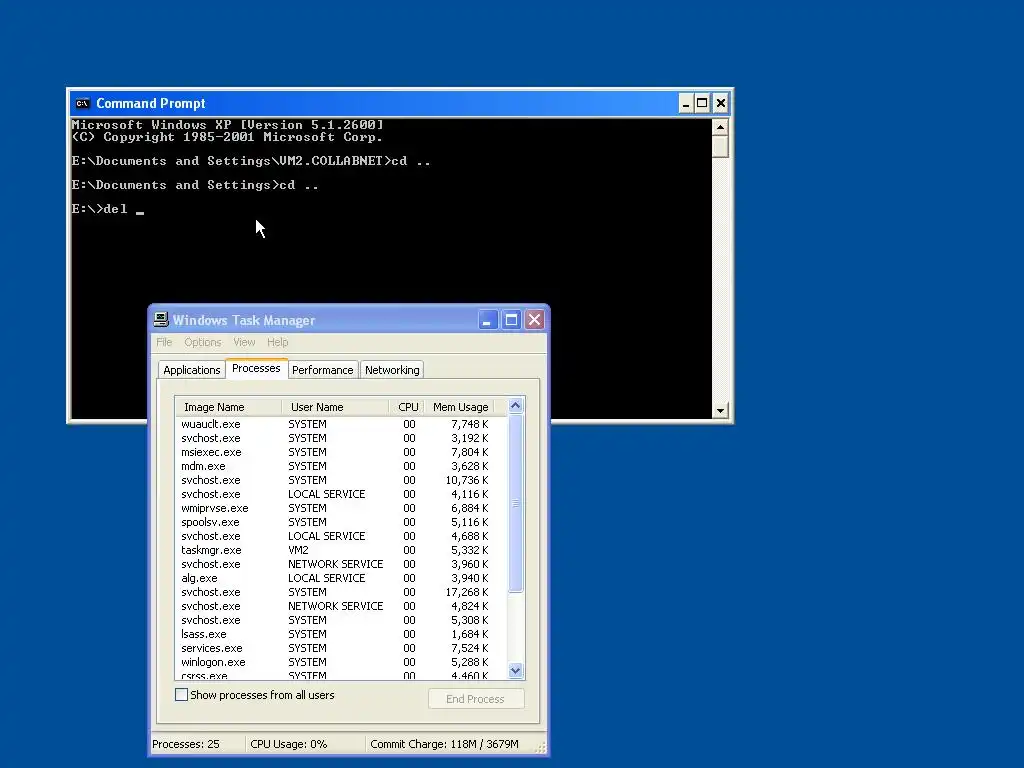The width and height of the screenshot is (1024, 768).
Task: Click the Windows Task Manager title icon
Action: click(x=161, y=319)
